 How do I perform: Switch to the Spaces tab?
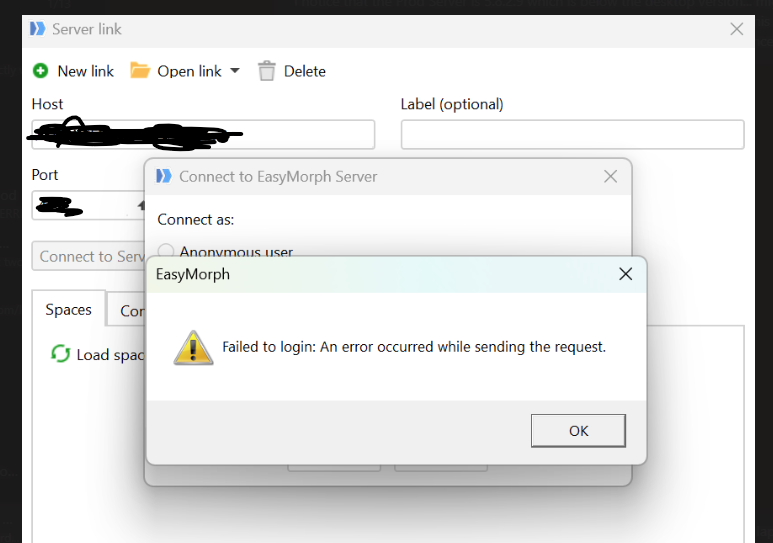[69, 310]
